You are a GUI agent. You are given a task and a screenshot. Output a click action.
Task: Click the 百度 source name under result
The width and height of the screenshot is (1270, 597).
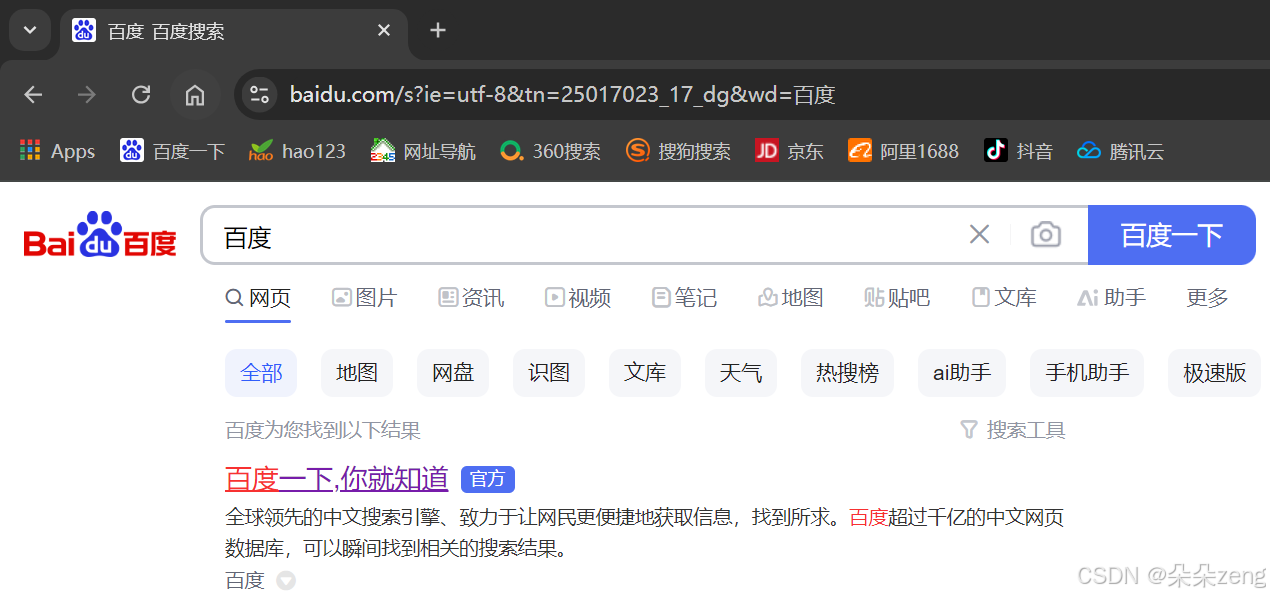point(245,580)
